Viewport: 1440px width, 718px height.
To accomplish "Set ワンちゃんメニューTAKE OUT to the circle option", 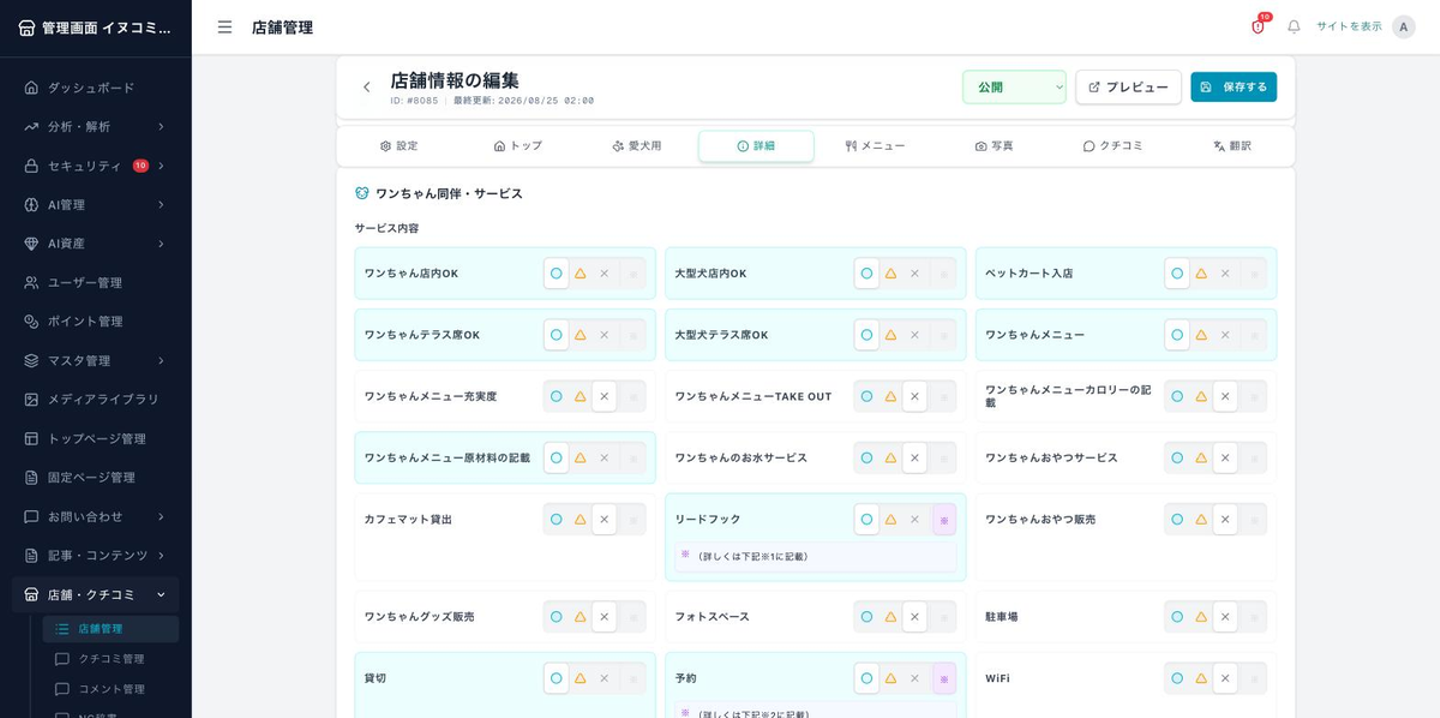I will (x=867, y=397).
